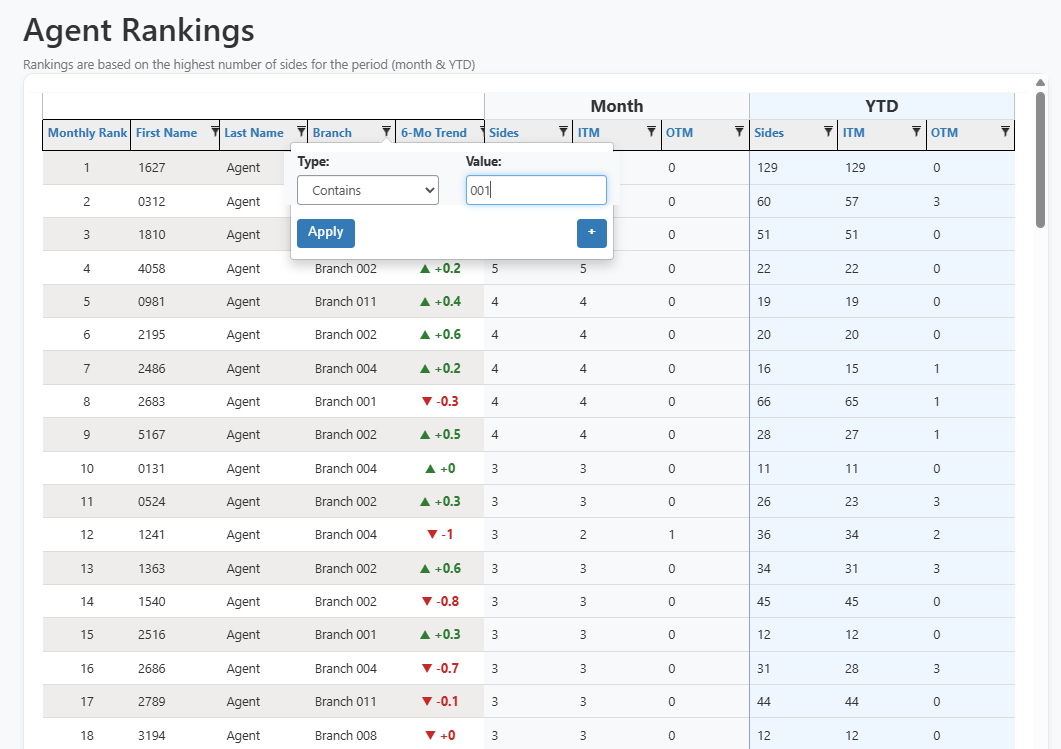Sort by Month ITM column header

(x=589, y=133)
